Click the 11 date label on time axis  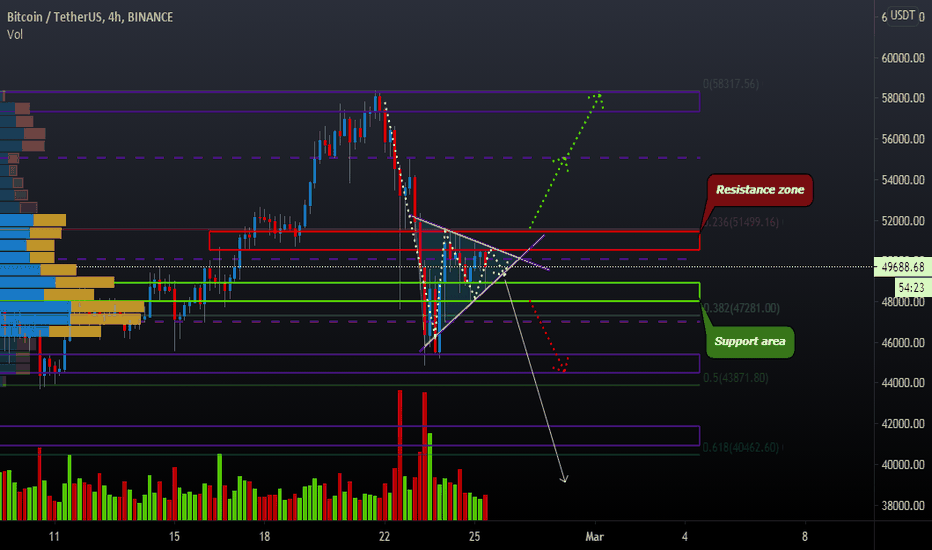click(54, 537)
